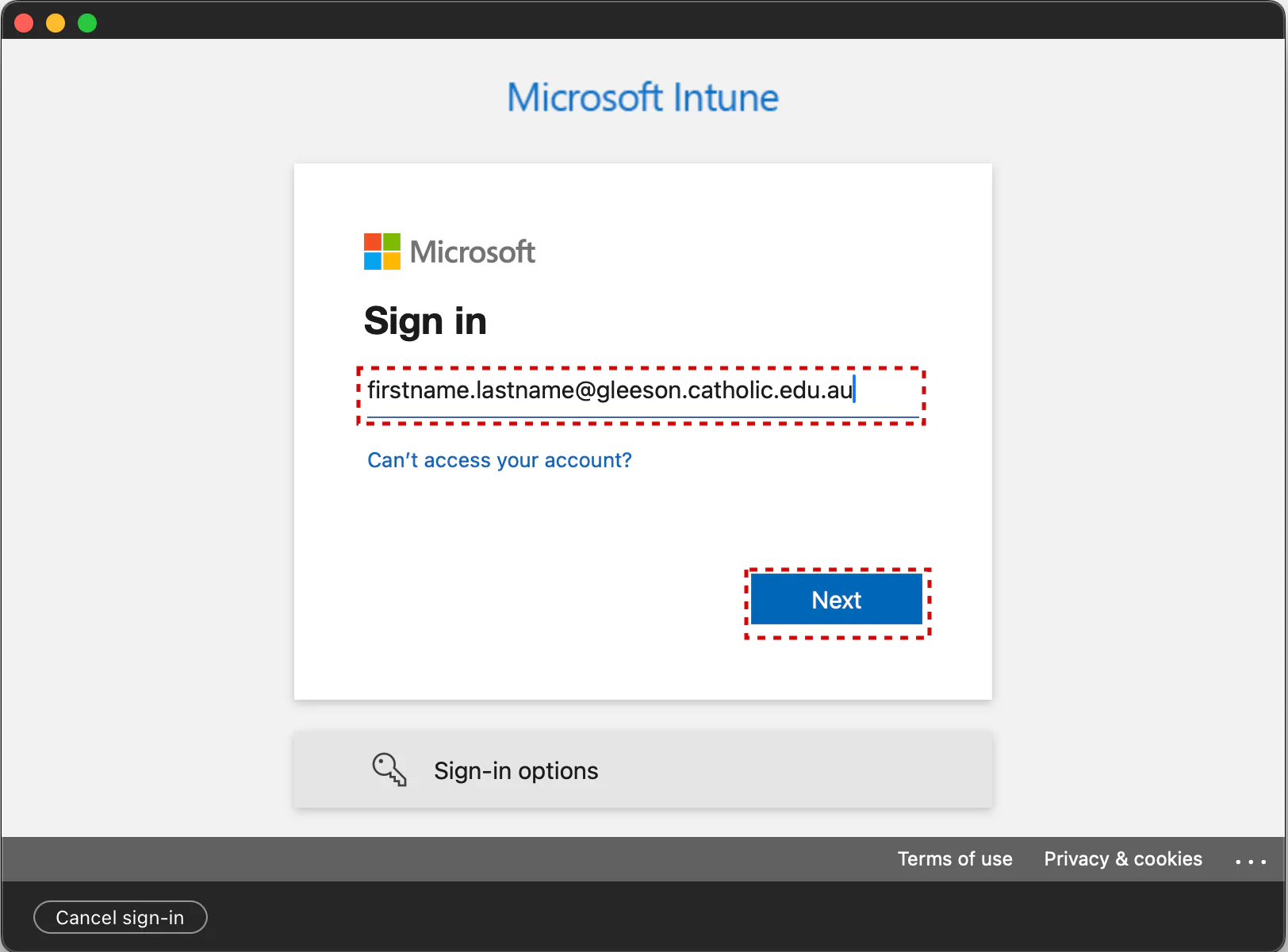The width and height of the screenshot is (1288, 952).
Task: Open the Terms of use link
Action: tap(955, 859)
